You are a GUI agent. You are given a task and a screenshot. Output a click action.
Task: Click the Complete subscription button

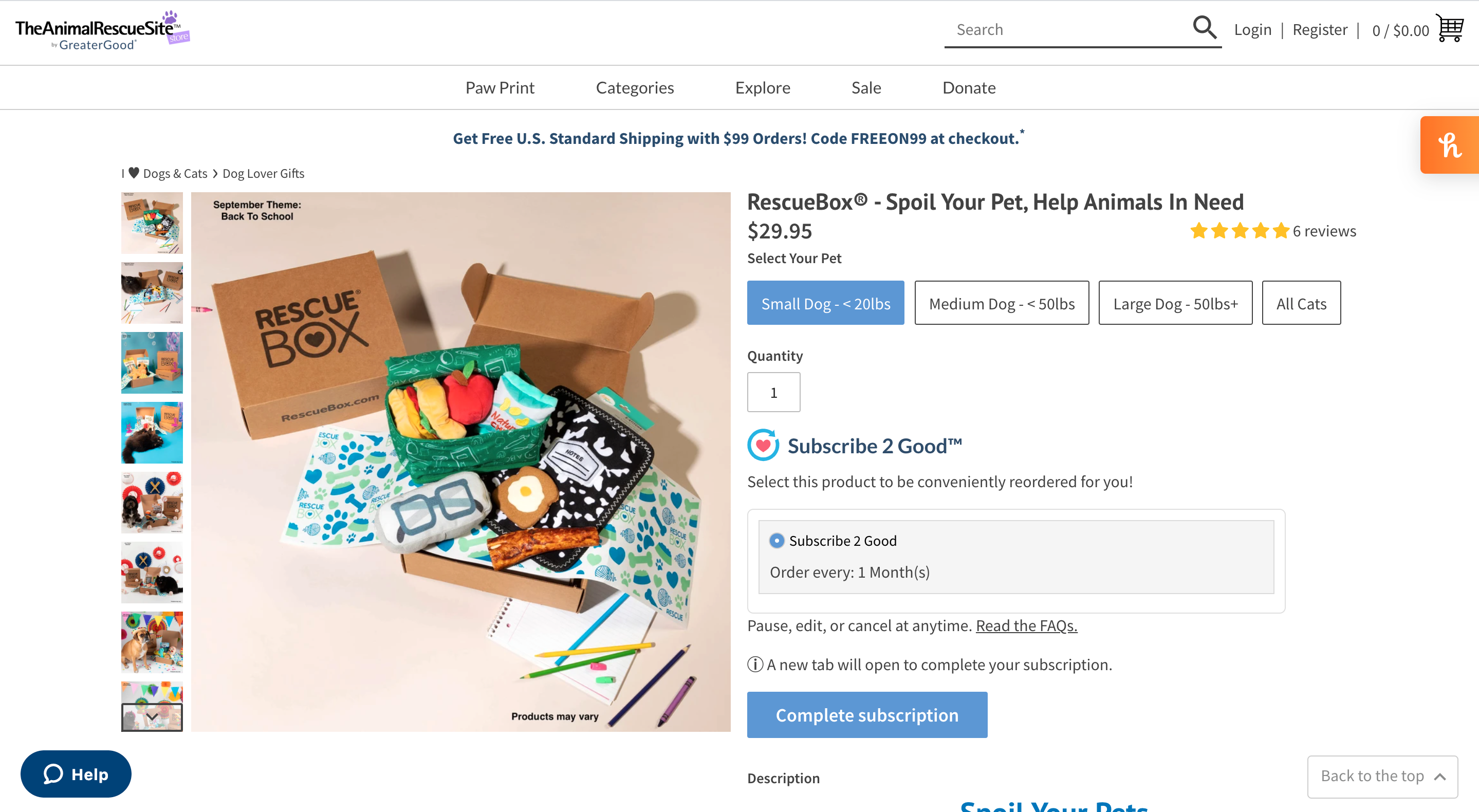(867, 714)
